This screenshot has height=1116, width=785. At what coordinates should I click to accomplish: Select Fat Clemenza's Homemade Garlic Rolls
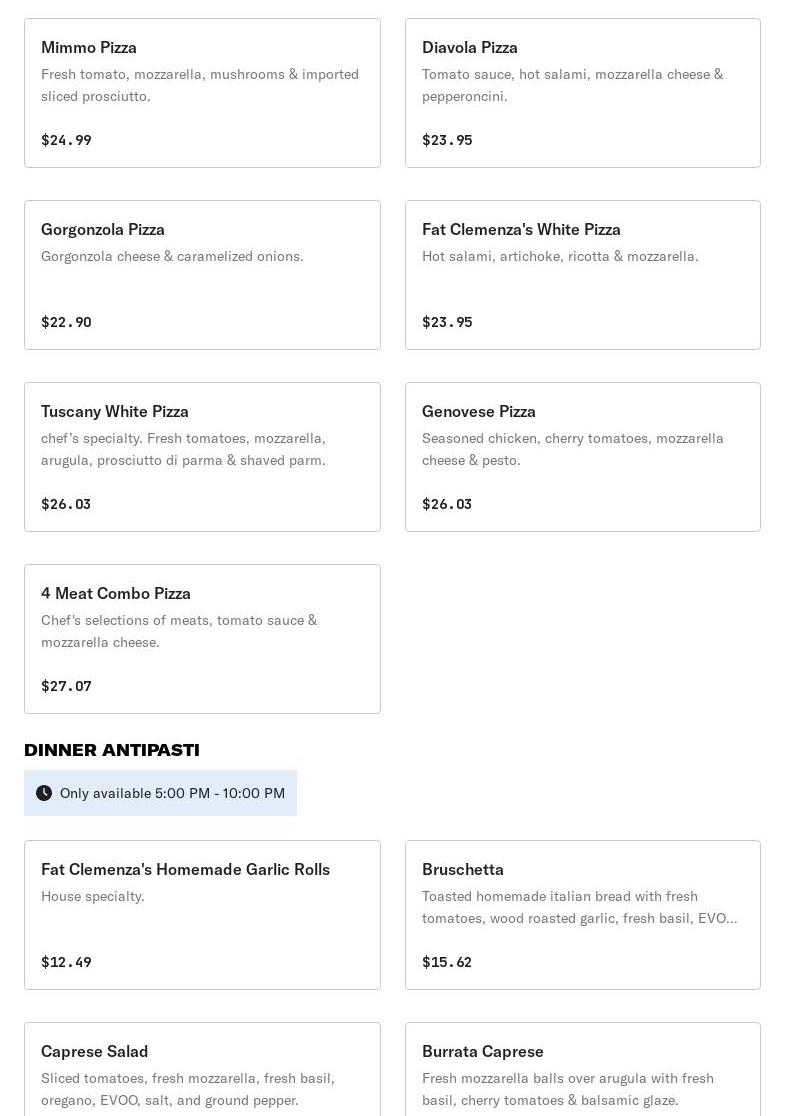click(x=202, y=915)
